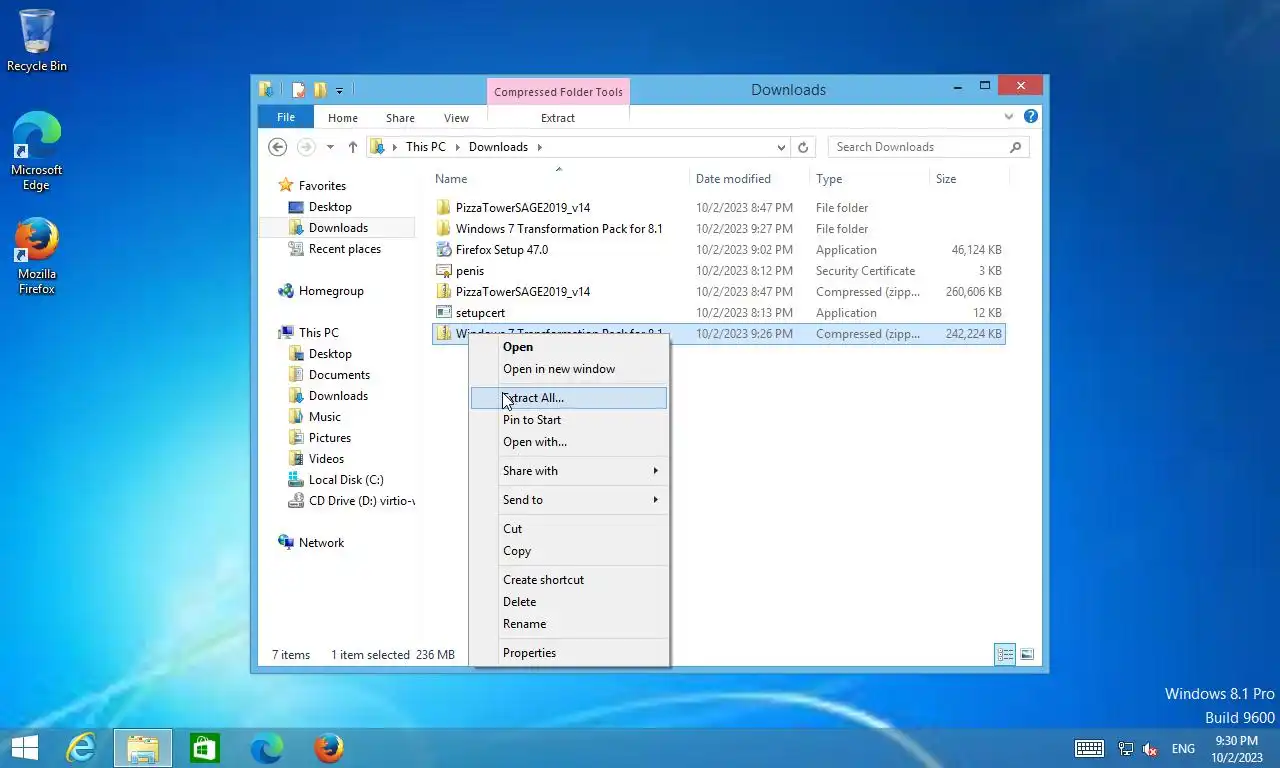
Task: Expand Send to submenu
Action: tap(569, 500)
